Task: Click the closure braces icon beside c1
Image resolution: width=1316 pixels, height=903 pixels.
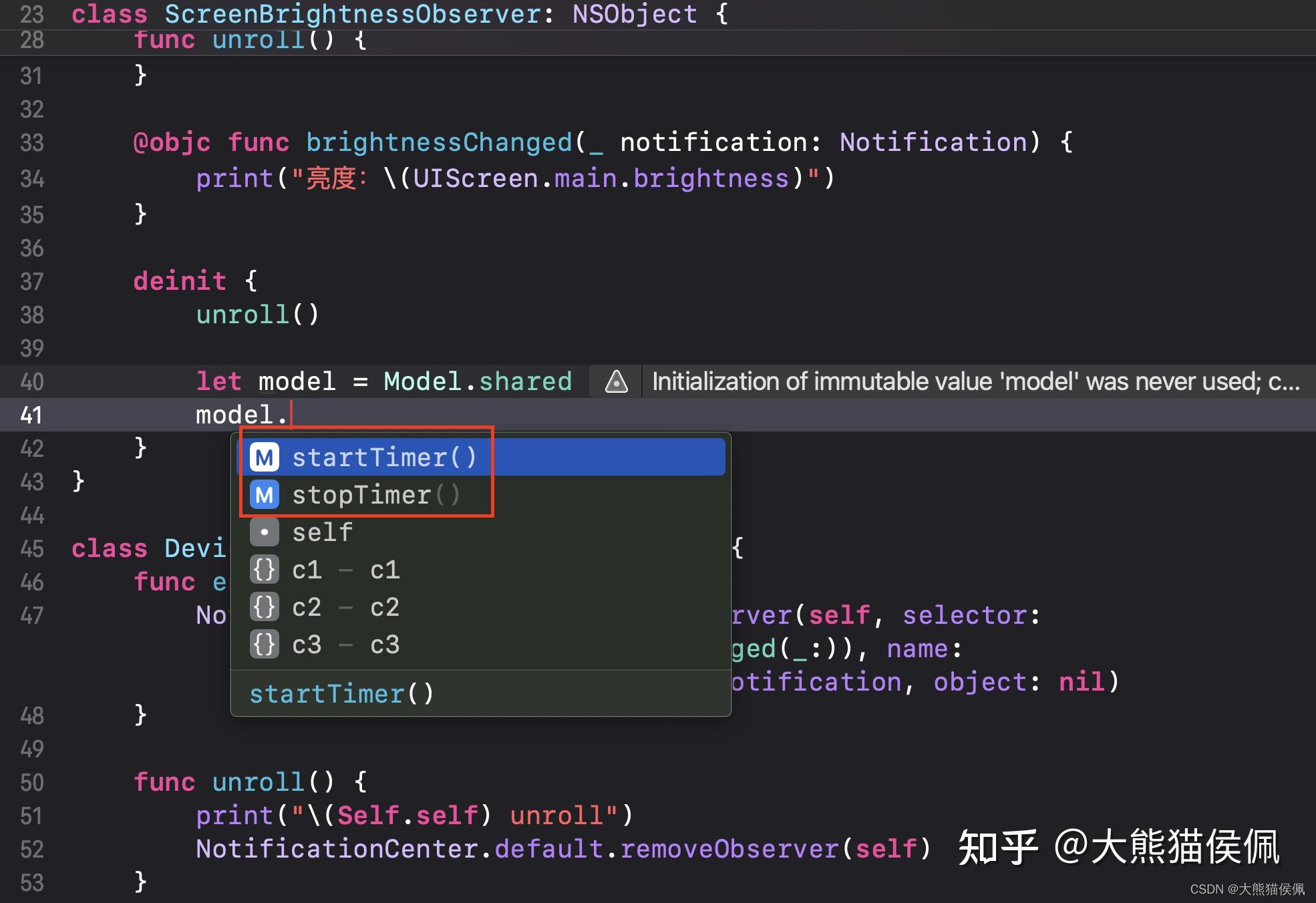Action: click(x=265, y=570)
